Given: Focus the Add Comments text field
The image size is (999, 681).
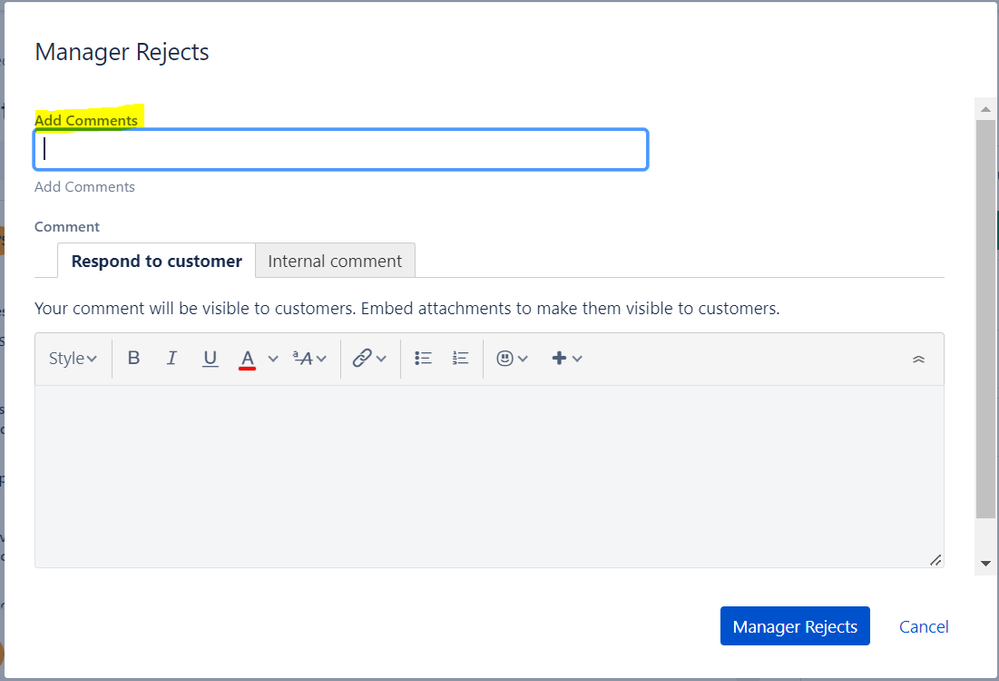Looking at the screenshot, I should coord(341,150).
